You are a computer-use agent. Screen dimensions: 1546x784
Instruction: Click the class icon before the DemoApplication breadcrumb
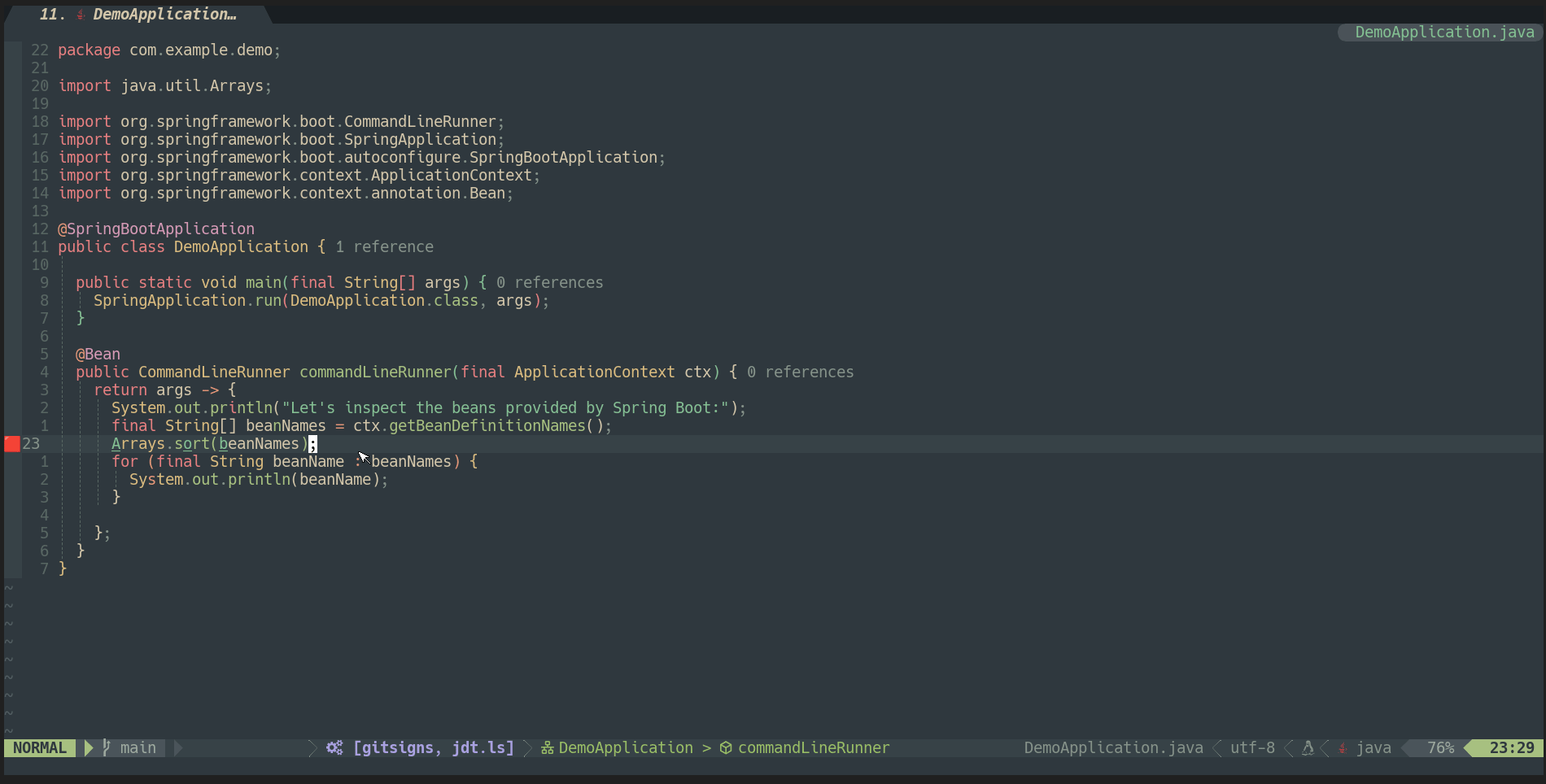pyautogui.click(x=548, y=747)
